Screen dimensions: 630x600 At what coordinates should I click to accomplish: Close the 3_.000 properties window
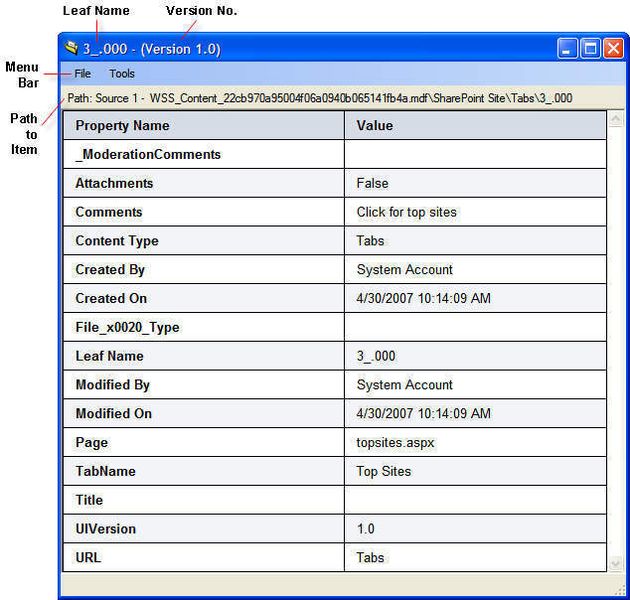click(614, 49)
